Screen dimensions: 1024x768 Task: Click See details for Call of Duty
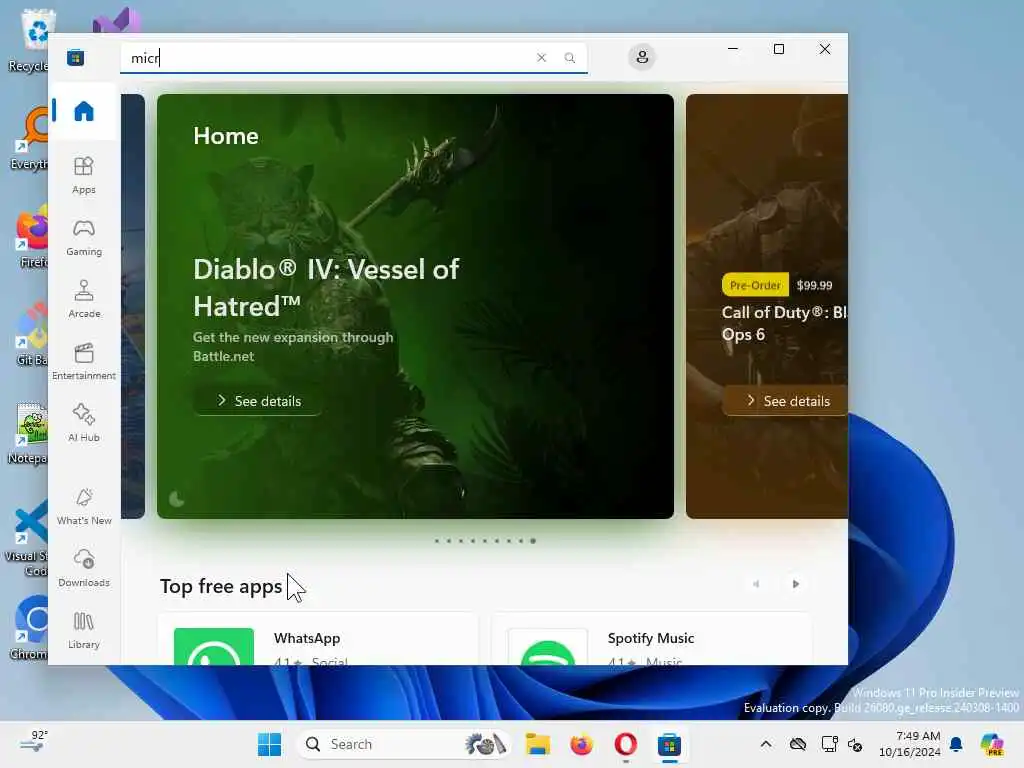point(787,400)
